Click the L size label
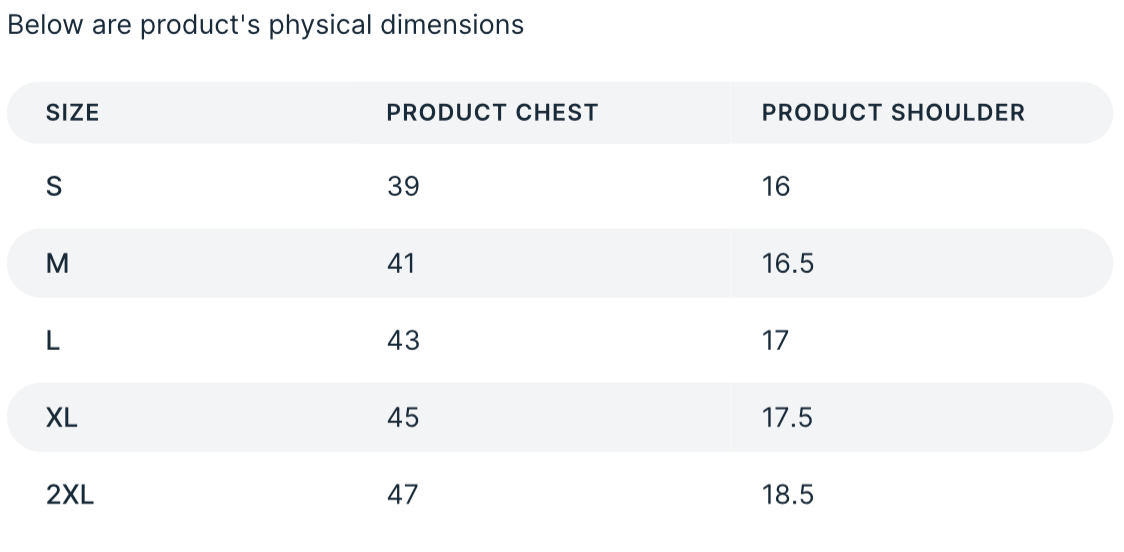 click(x=53, y=341)
